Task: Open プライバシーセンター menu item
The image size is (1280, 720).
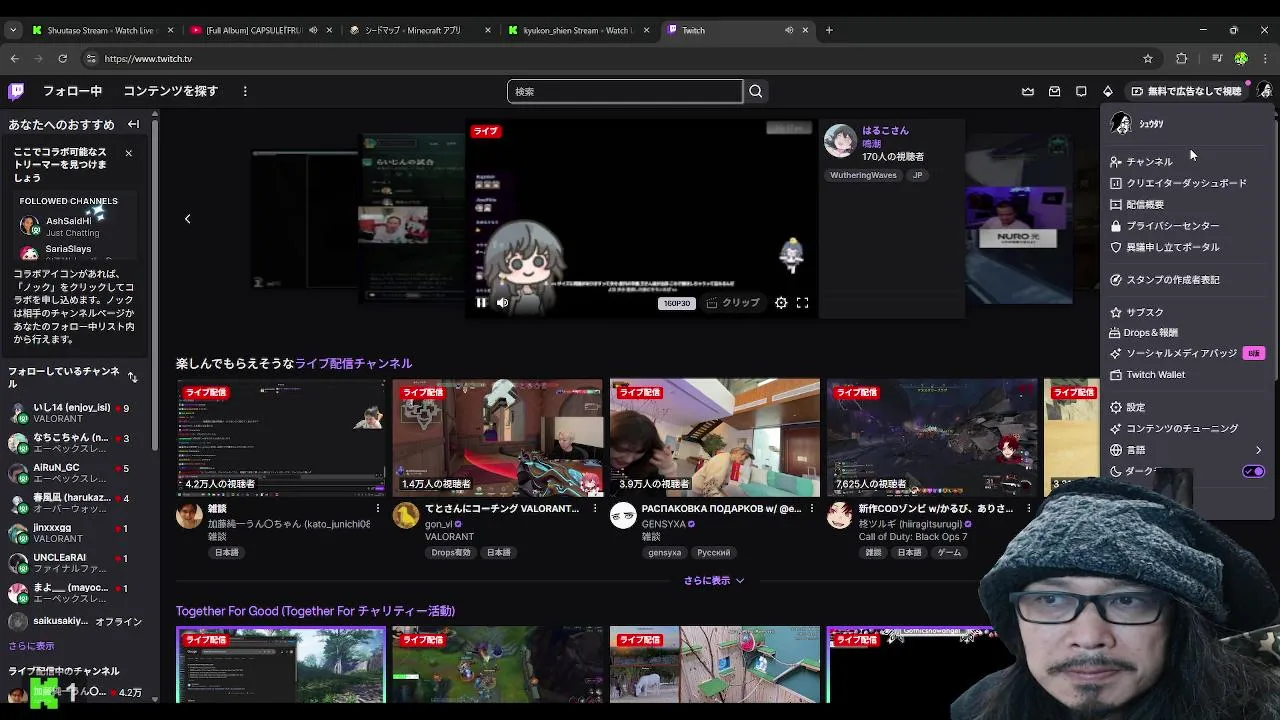Action: click(1188, 226)
